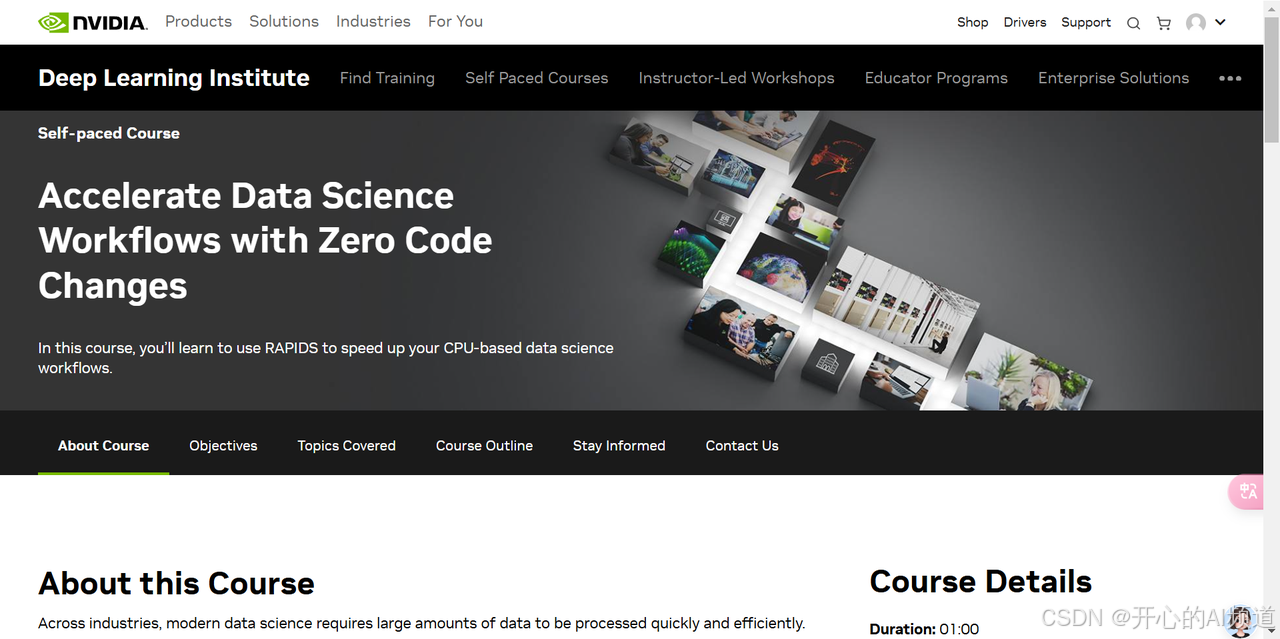
Task: Click the Deep Learning Institute title
Action: (x=174, y=78)
